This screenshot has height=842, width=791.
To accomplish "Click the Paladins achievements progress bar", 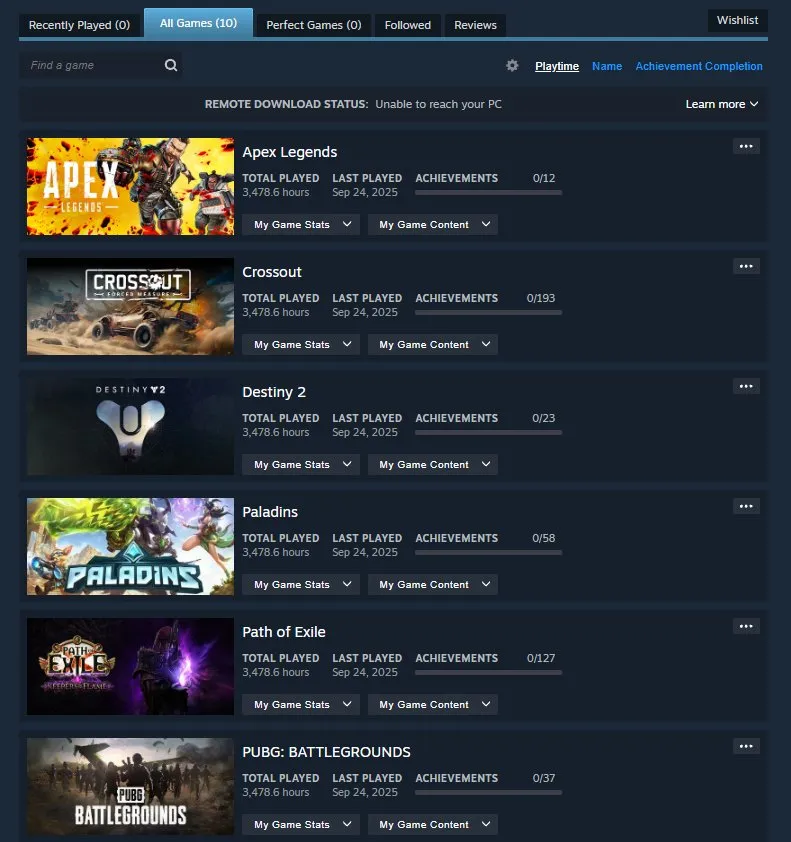I will (x=489, y=553).
